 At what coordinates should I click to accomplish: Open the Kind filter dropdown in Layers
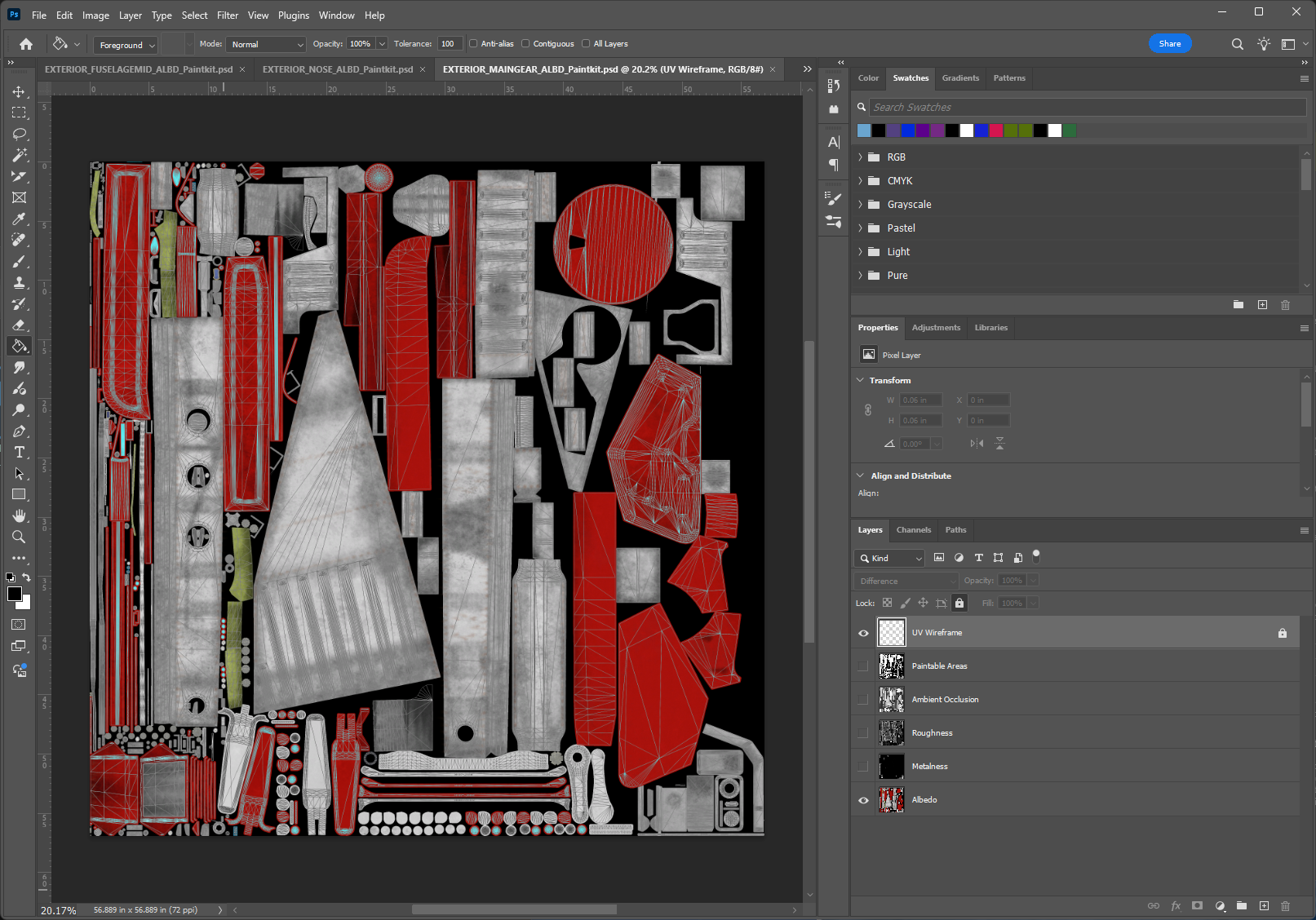pyautogui.click(x=889, y=559)
